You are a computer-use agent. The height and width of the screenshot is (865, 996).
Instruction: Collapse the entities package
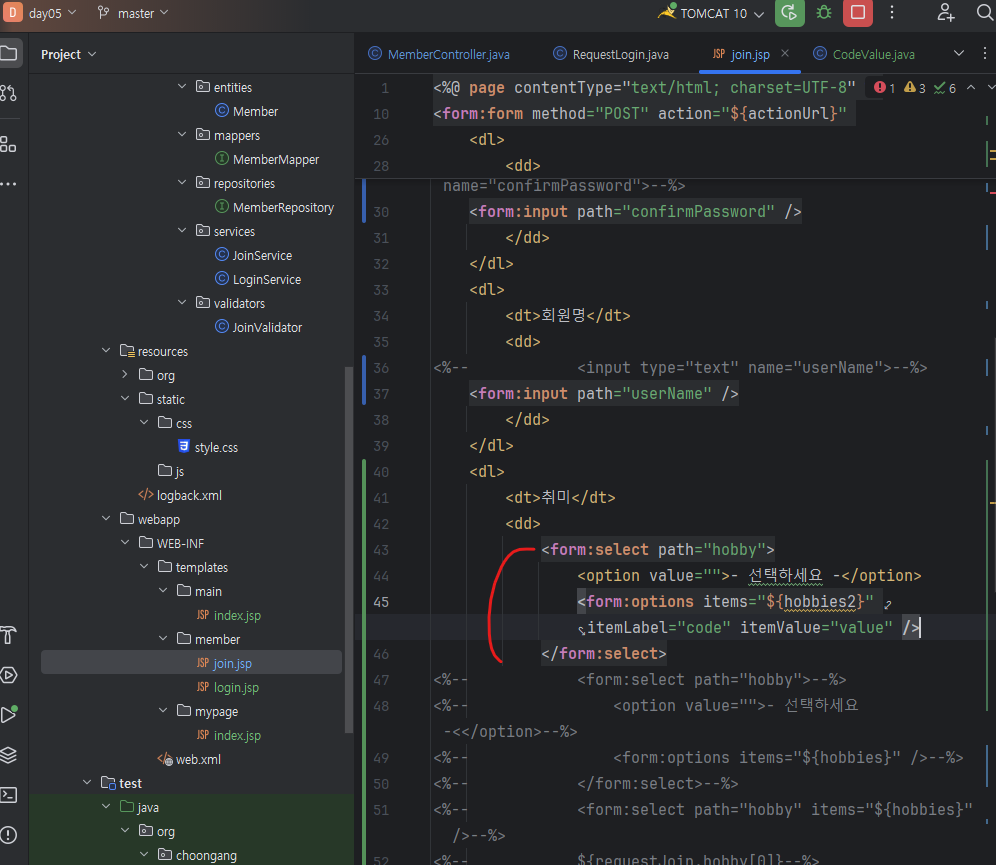tap(182, 86)
